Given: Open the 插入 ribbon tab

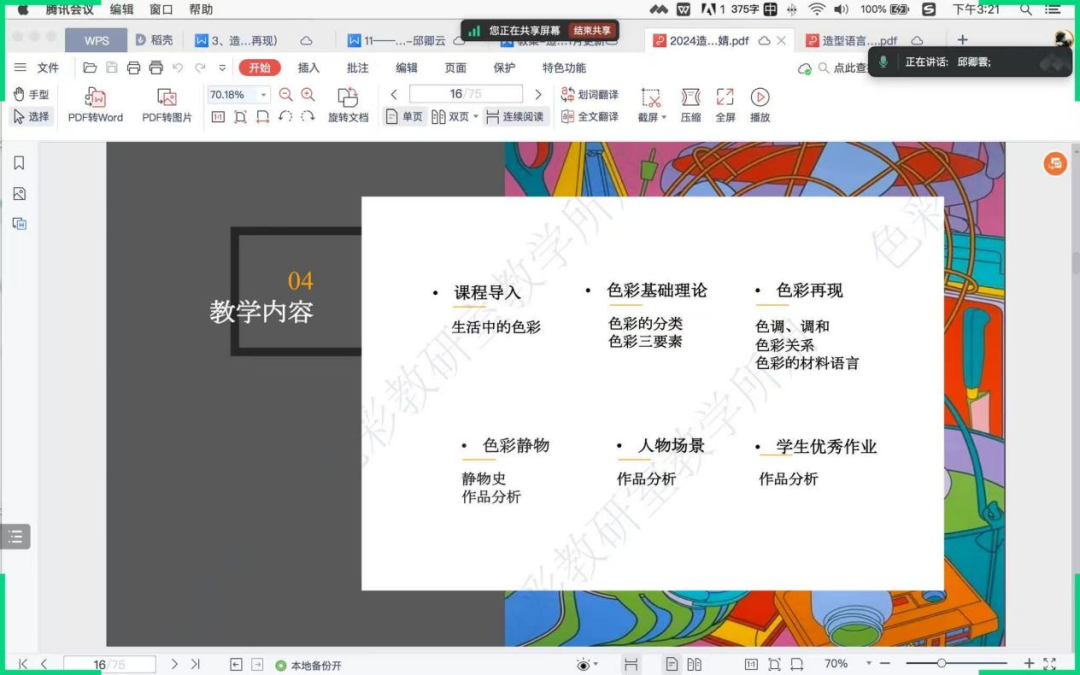Looking at the screenshot, I should click(x=309, y=68).
